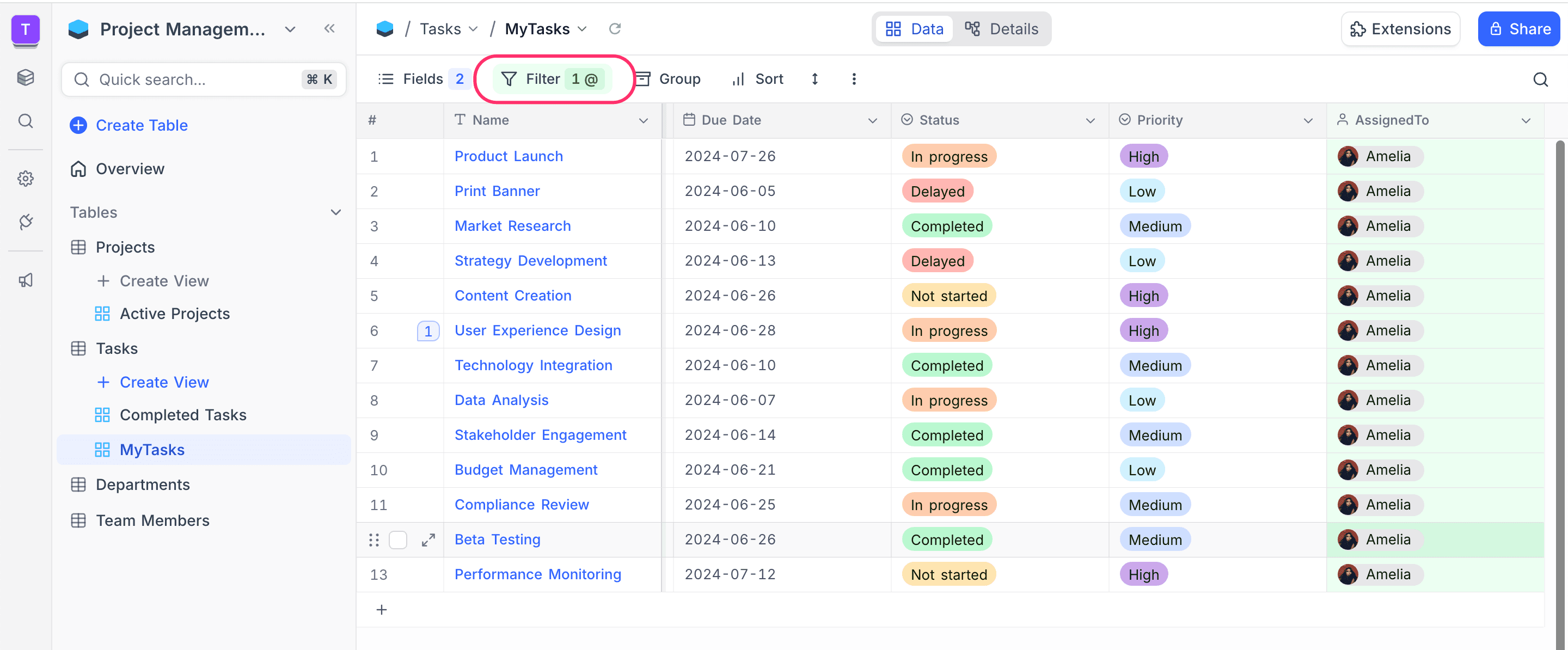Image resolution: width=1568 pixels, height=650 pixels.
Task: Select the Data tab
Action: [x=914, y=29]
